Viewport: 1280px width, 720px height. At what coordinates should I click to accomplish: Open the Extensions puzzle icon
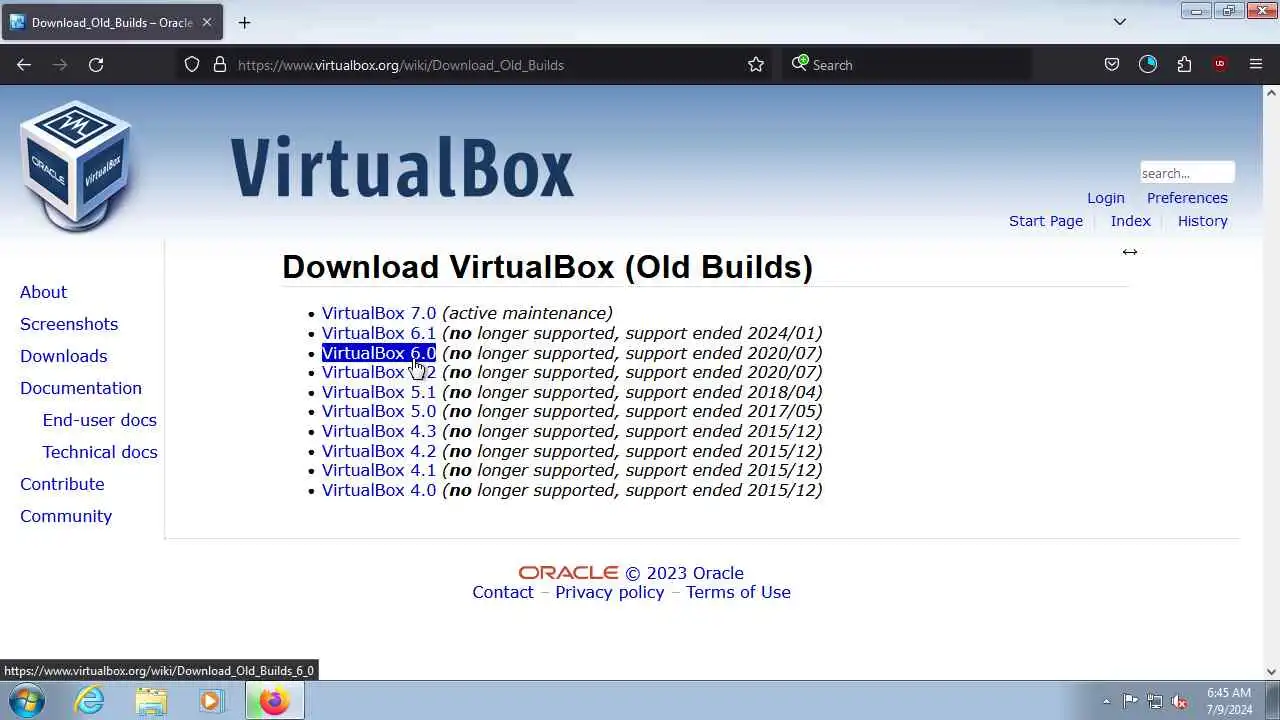point(1184,64)
